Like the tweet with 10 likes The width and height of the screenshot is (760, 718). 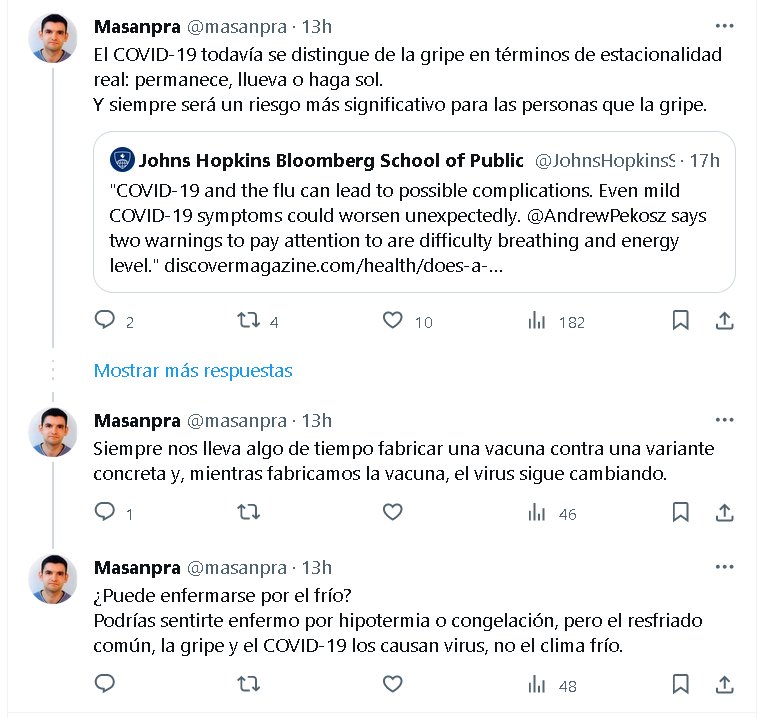point(393,321)
